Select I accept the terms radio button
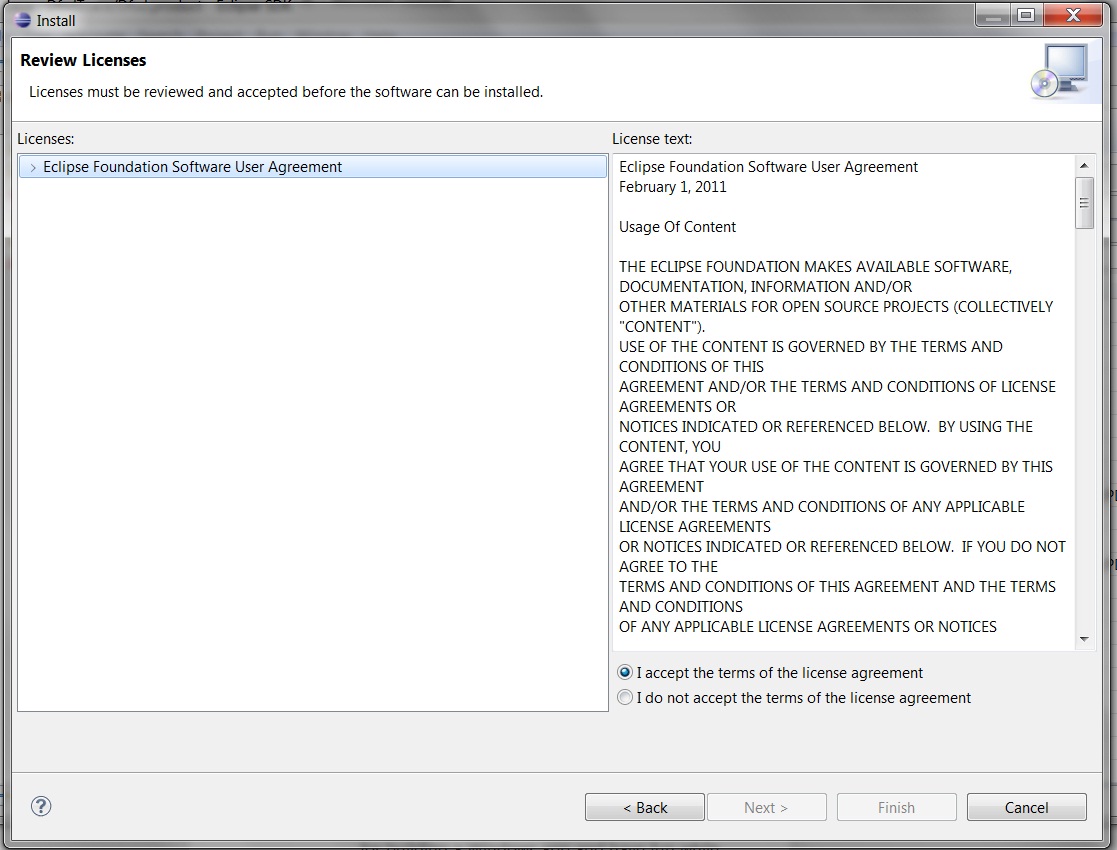This screenshot has width=1117, height=850. (625, 673)
